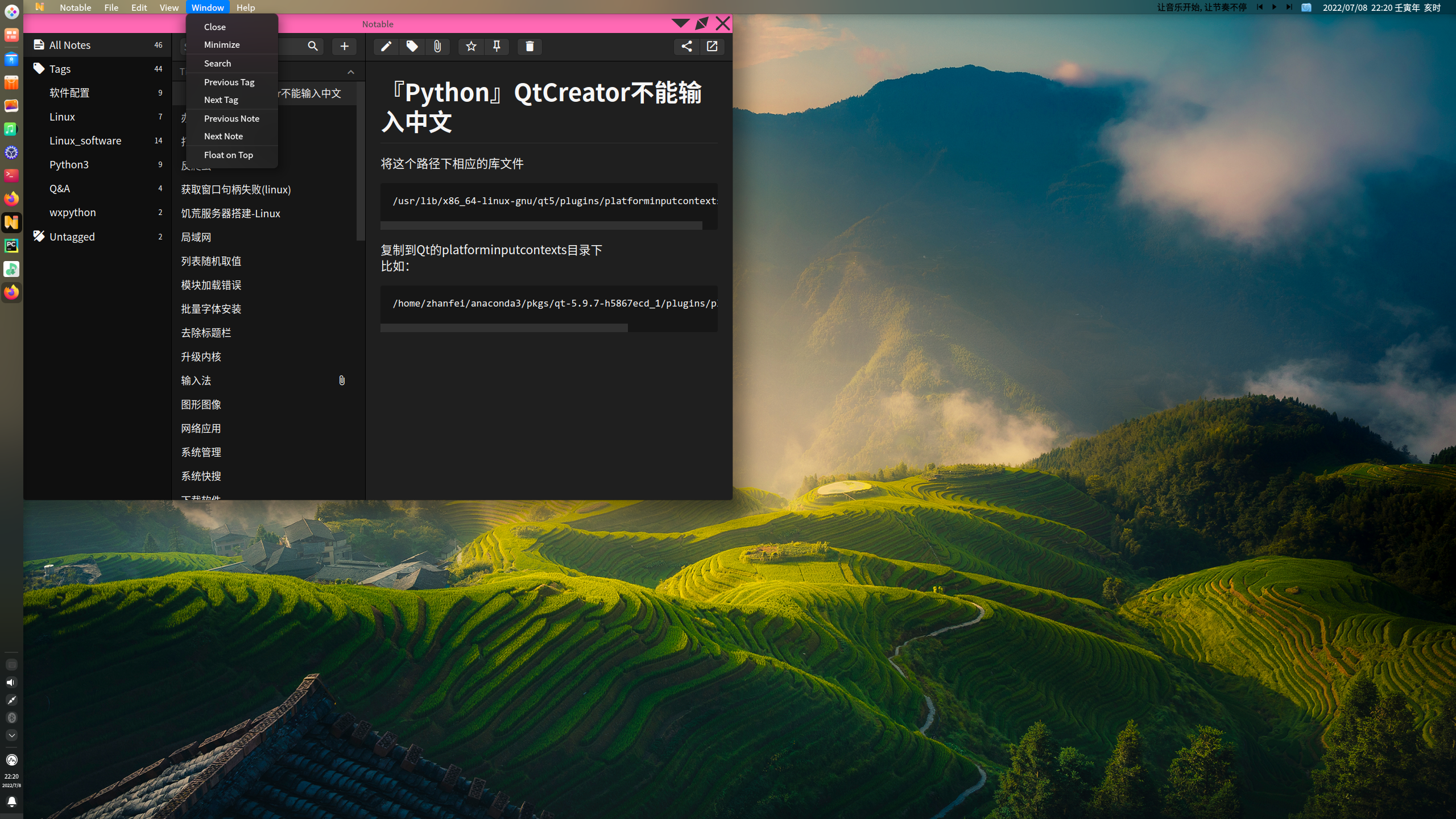Open the tag editor icon

tap(412, 46)
